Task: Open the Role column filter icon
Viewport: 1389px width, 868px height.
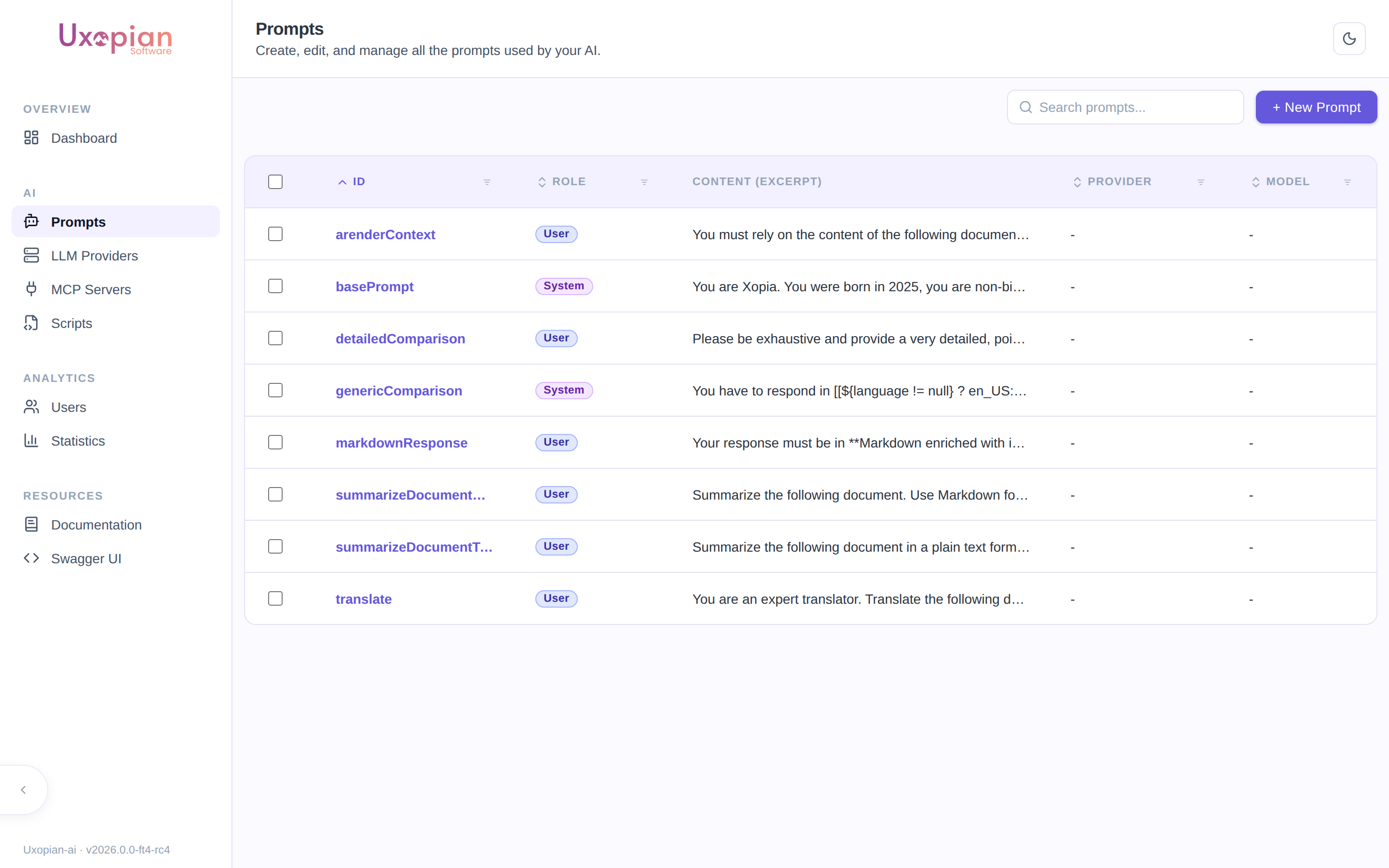Action: click(x=644, y=182)
